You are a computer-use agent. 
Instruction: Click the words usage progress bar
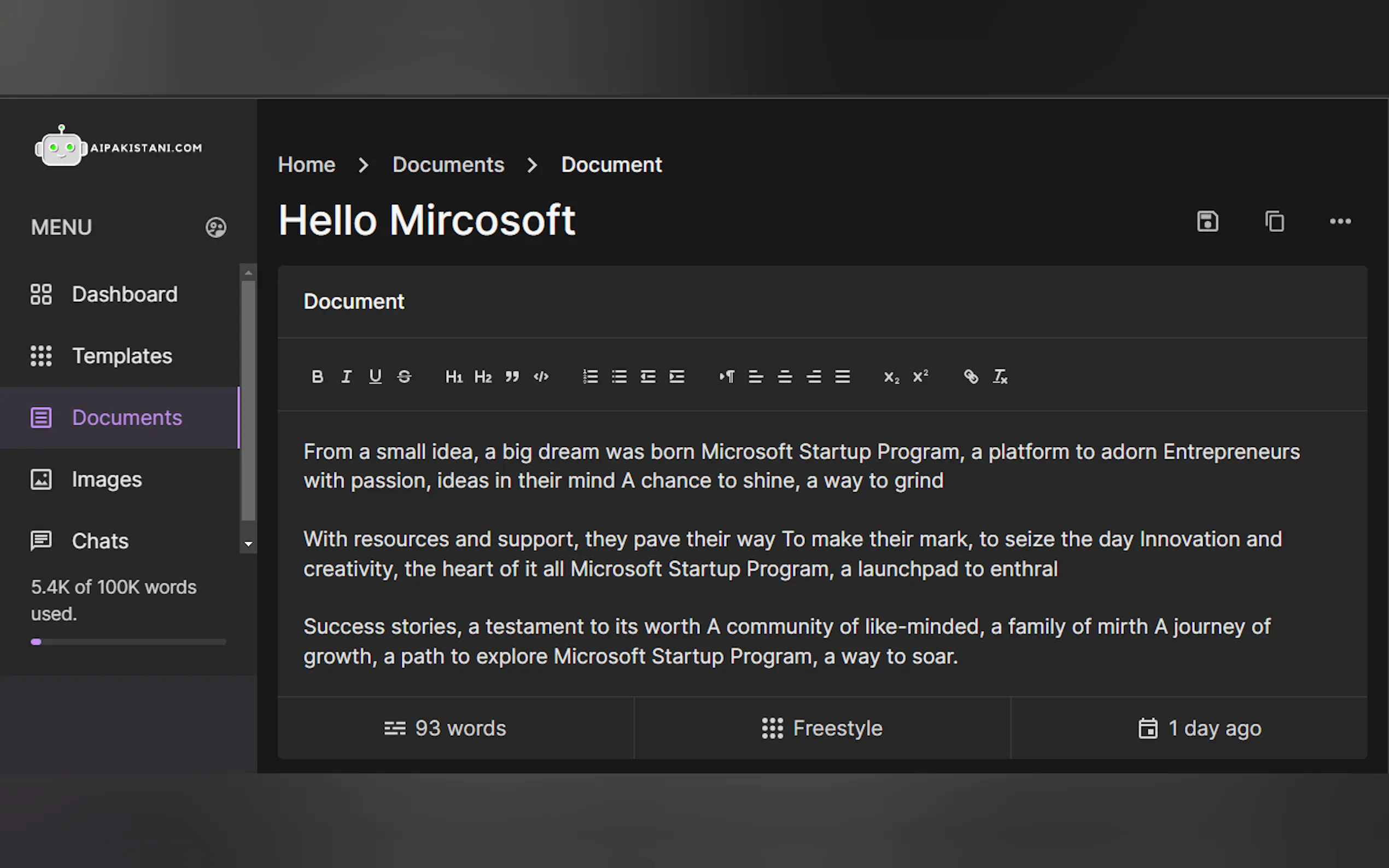(128, 642)
